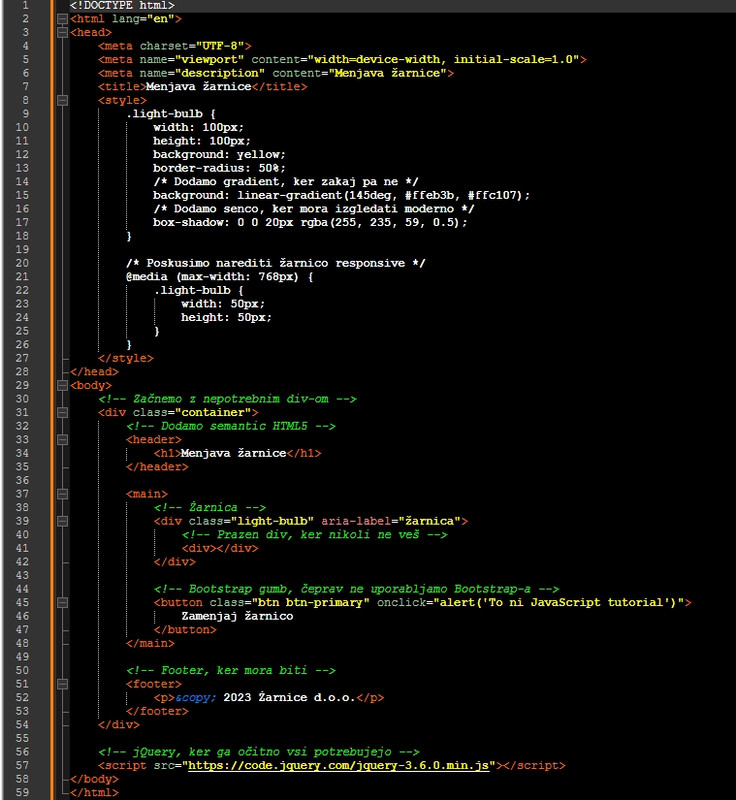
Task: Select line number 36 in the margin
Action: click(22, 481)
